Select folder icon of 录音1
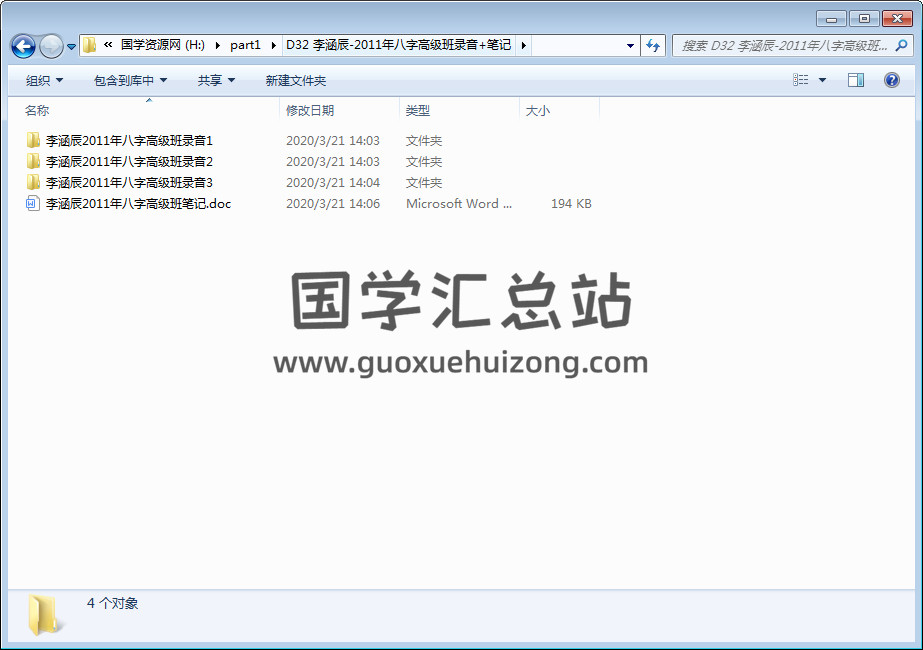This screenshot has width=923, height=650. click(33, 140)
